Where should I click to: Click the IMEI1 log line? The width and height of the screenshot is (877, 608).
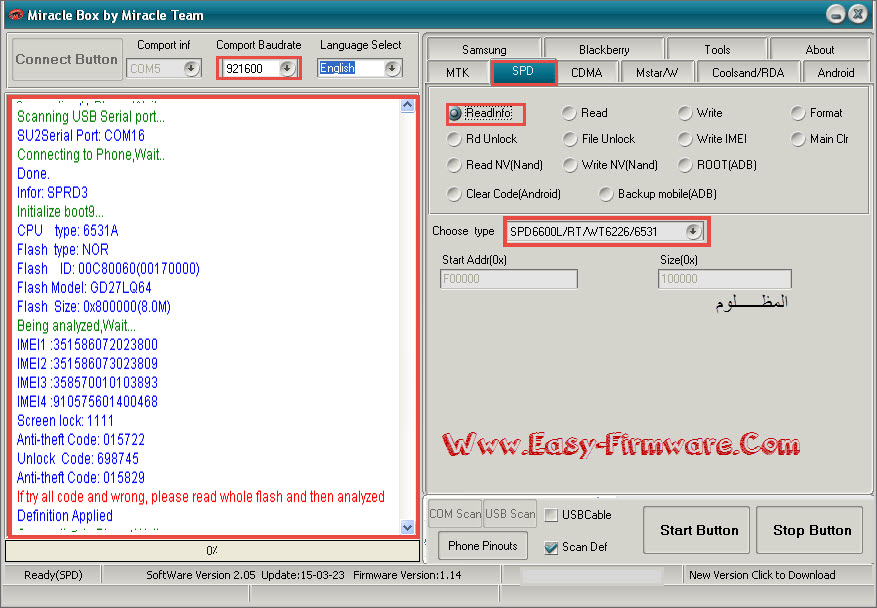[x=87, y=345]
